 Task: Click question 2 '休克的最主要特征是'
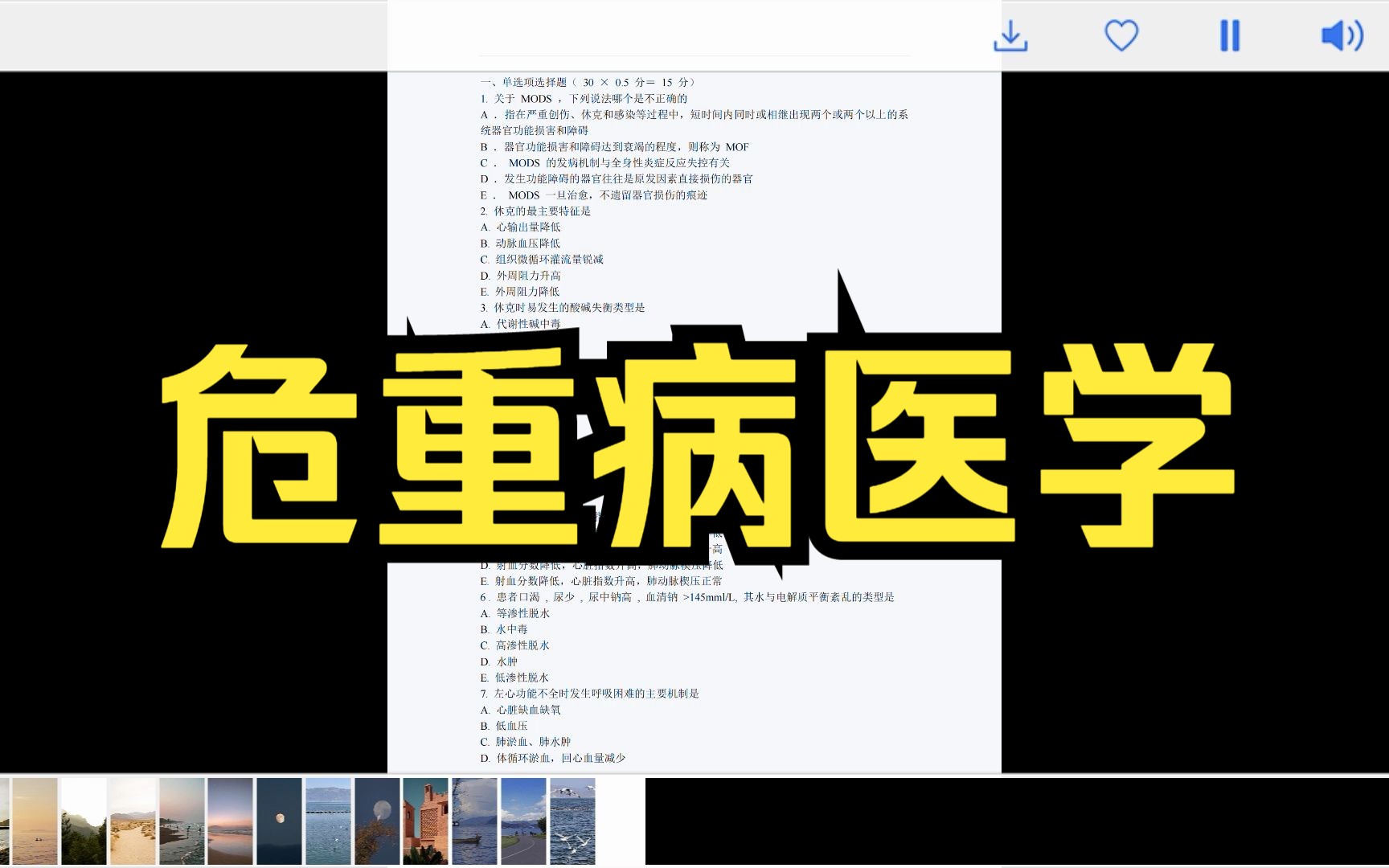point(535,211)
